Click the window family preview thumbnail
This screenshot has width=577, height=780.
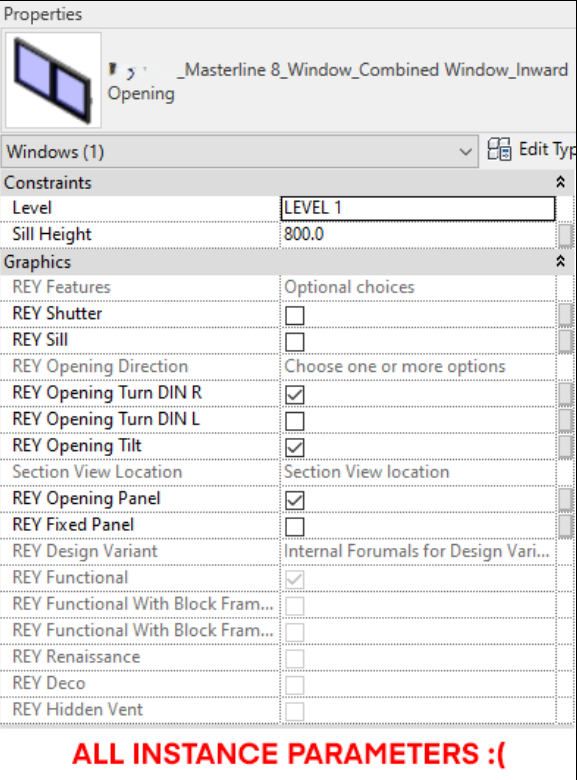53,80
